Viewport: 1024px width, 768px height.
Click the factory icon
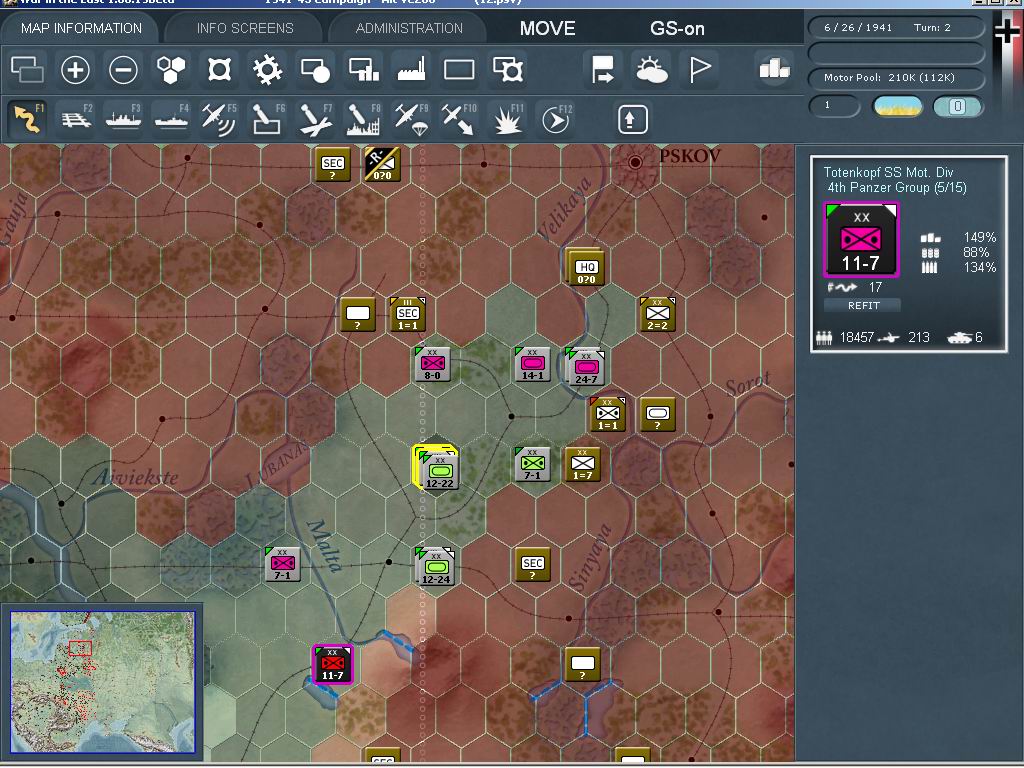click(411, 70)
